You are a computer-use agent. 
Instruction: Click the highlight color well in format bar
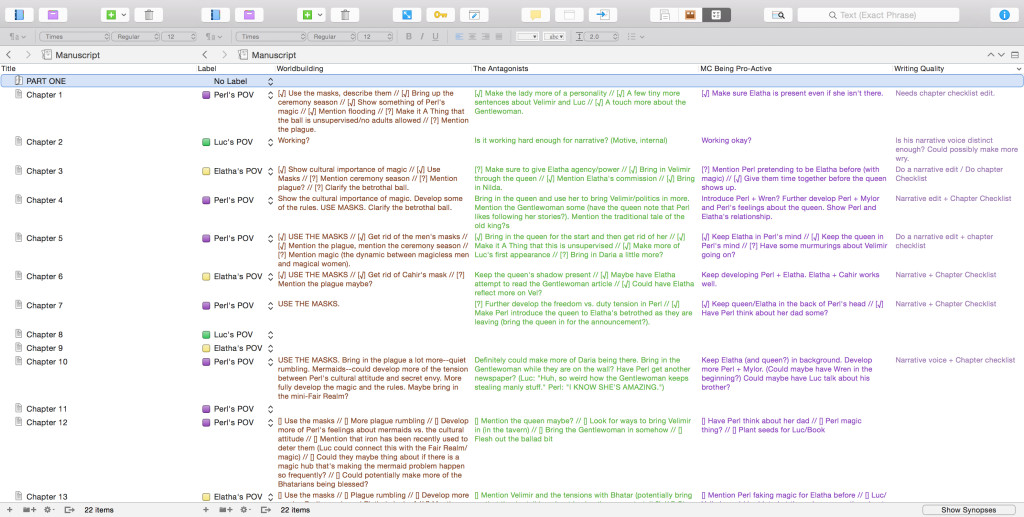click(x=527, y=37)
